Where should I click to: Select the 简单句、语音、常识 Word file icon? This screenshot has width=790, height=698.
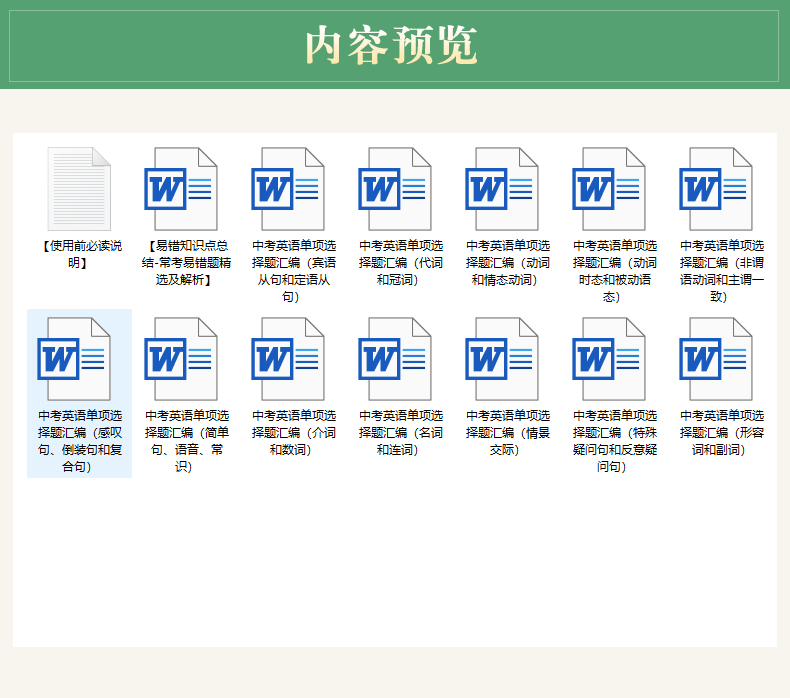[x=181, y=359]
